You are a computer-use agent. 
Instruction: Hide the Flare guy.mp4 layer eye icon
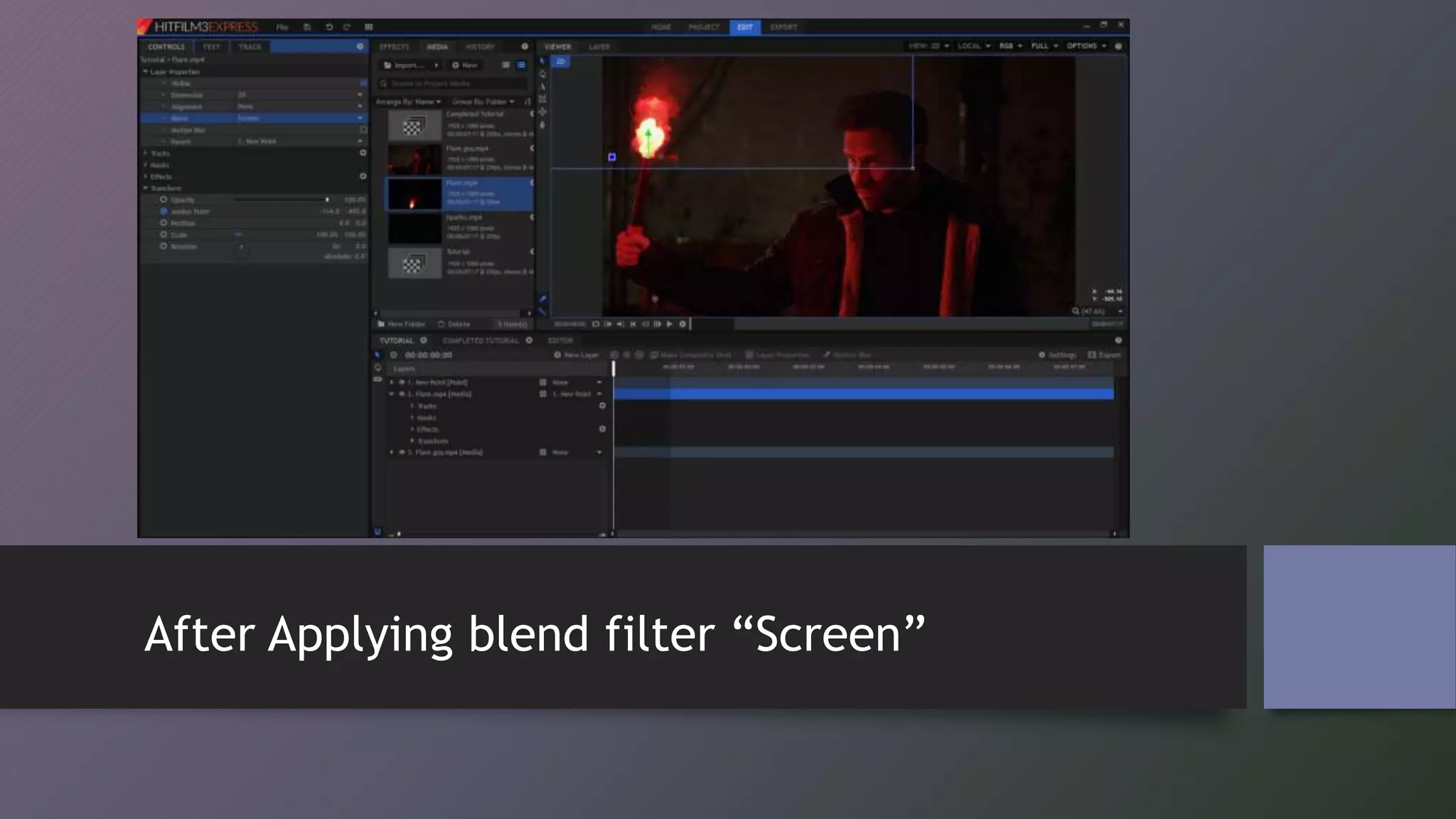(402, 452)
